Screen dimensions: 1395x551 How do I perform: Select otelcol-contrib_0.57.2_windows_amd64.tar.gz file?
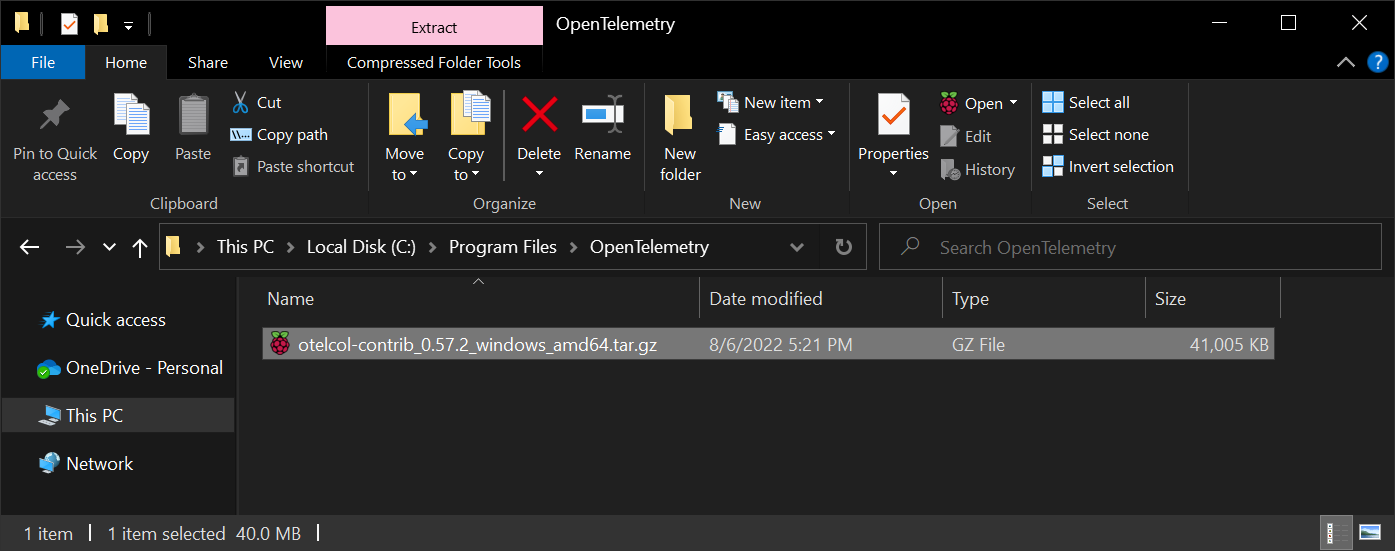pos(768,344)
